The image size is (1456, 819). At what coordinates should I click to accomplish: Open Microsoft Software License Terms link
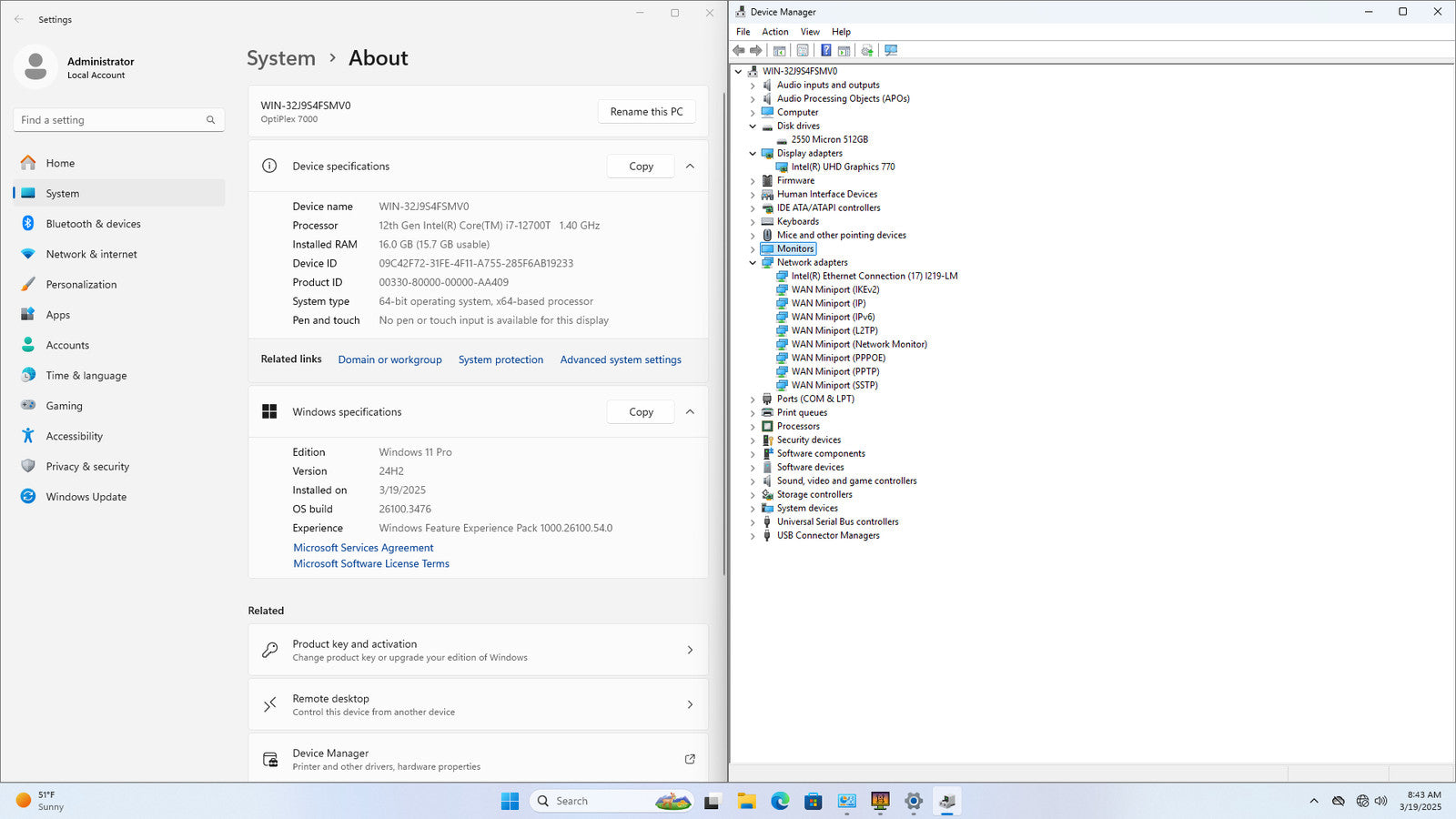(371, 563)
